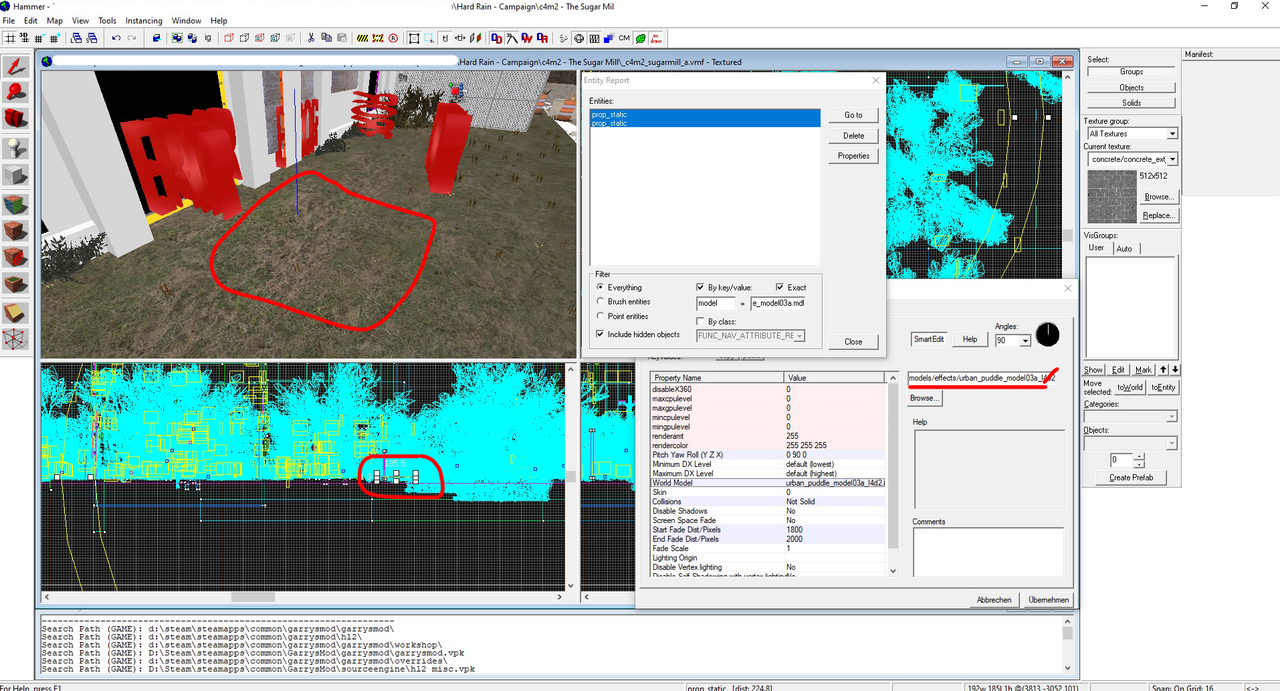
Task: Select the Toggle Texture Application tool
Action: 17,203
